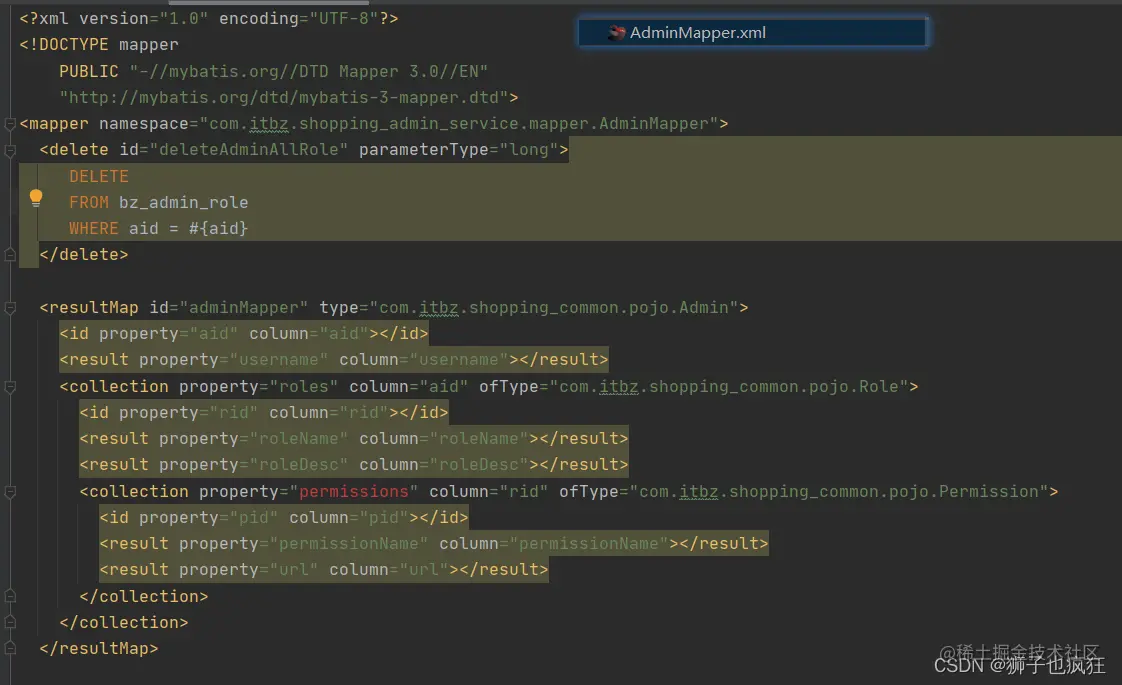Click the red permissions property value
1122x685 pixels.
tap(353, 492)
